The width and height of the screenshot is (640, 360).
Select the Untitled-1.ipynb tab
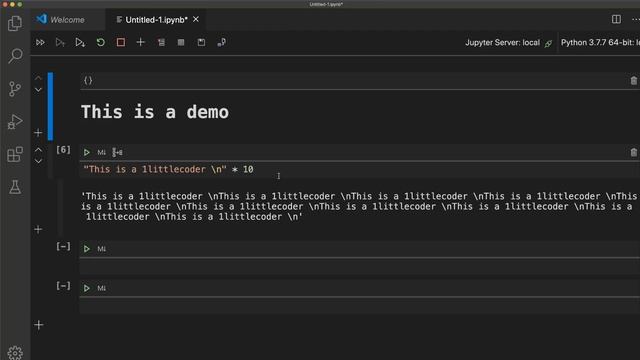156,20
